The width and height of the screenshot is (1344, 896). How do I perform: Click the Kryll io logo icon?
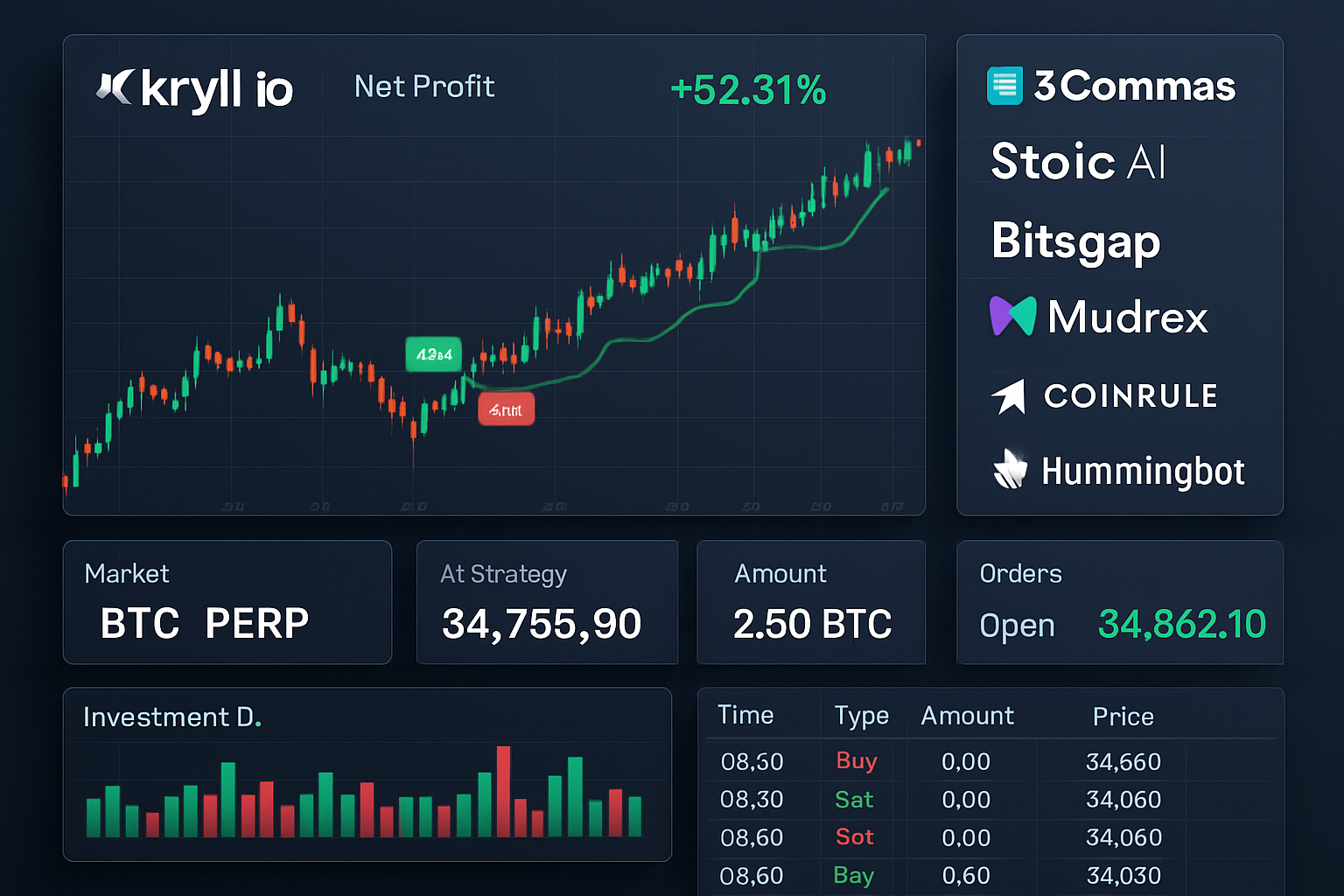(115, 87)
